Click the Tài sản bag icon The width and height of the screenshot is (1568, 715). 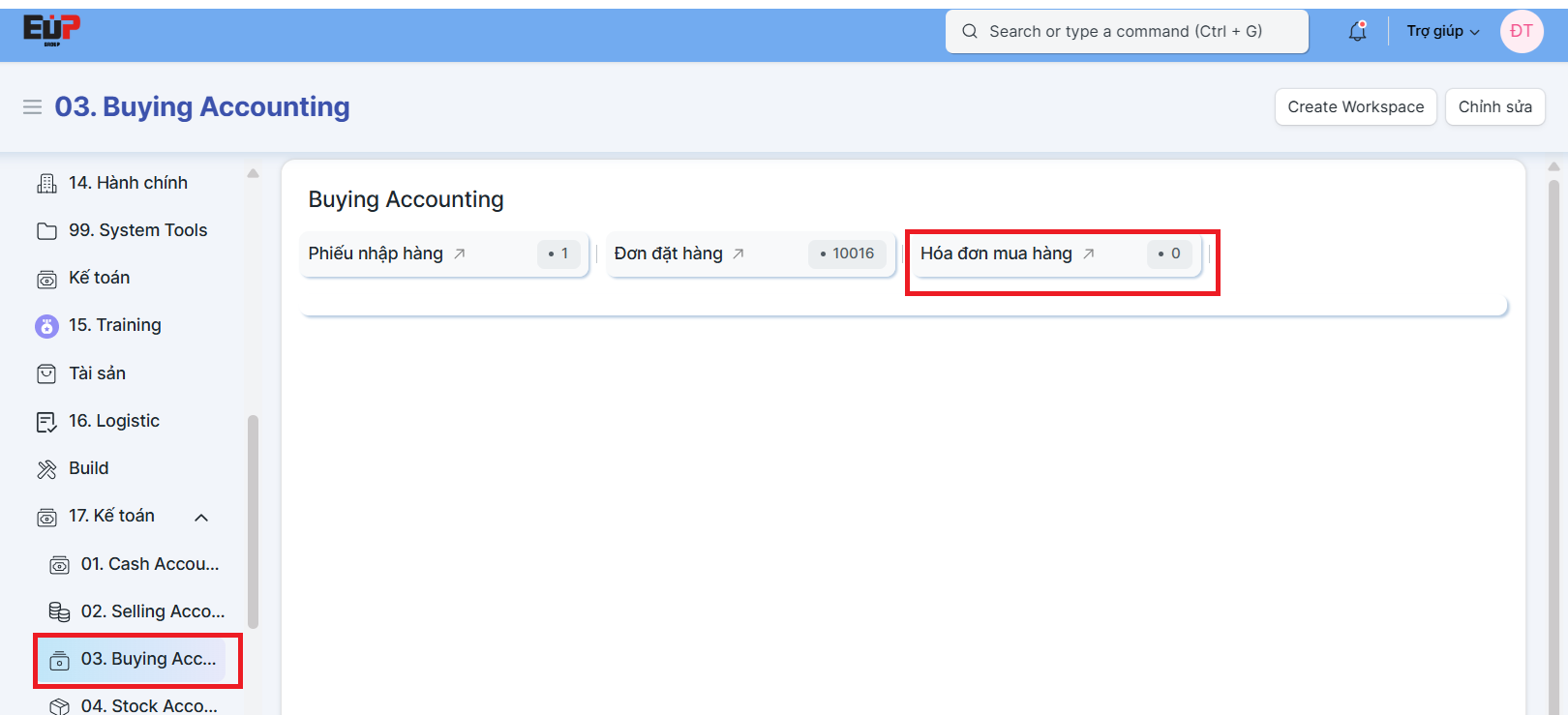(46, 373)
